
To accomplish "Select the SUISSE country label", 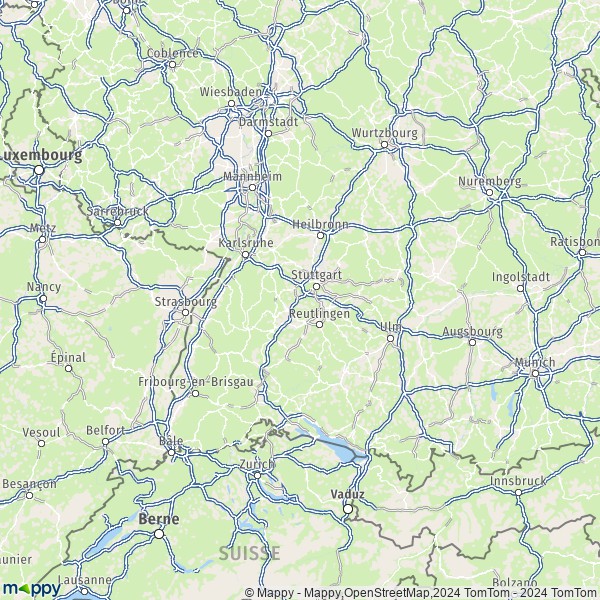I will click(x=249, y=554).
